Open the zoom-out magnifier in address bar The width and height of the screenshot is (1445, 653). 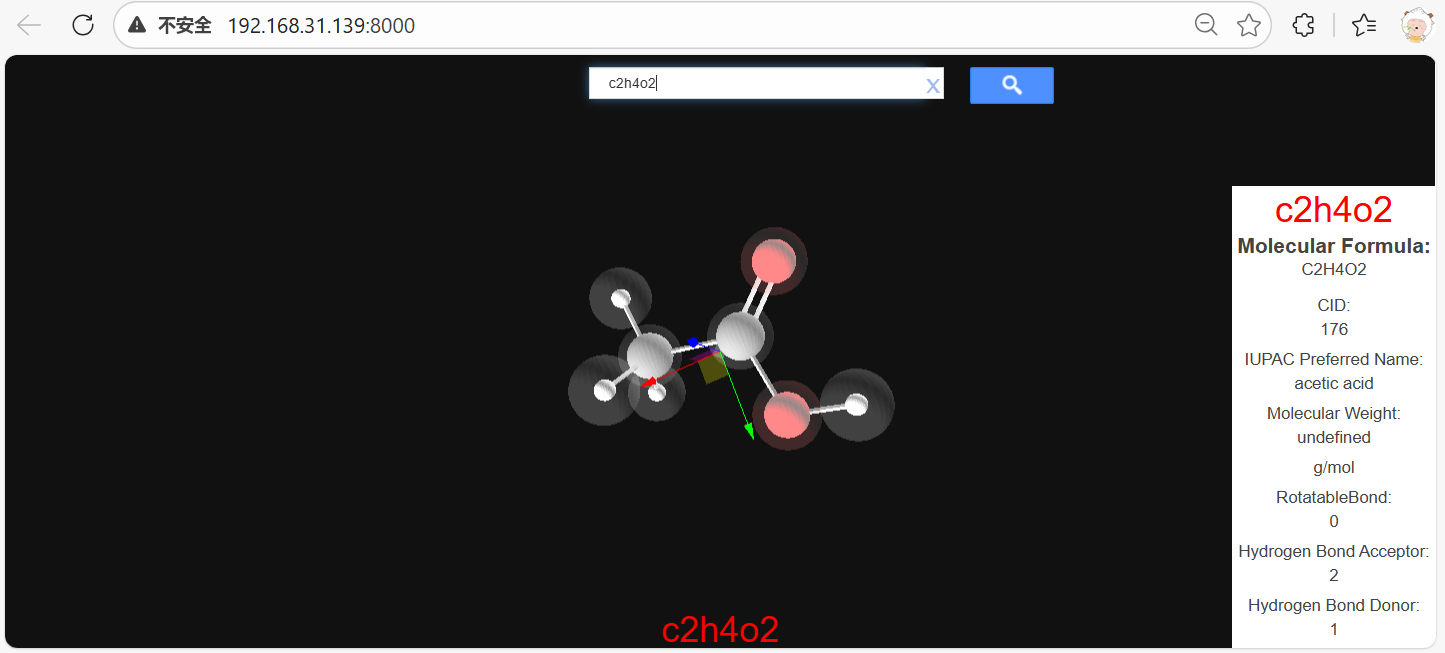point(1207,25)
